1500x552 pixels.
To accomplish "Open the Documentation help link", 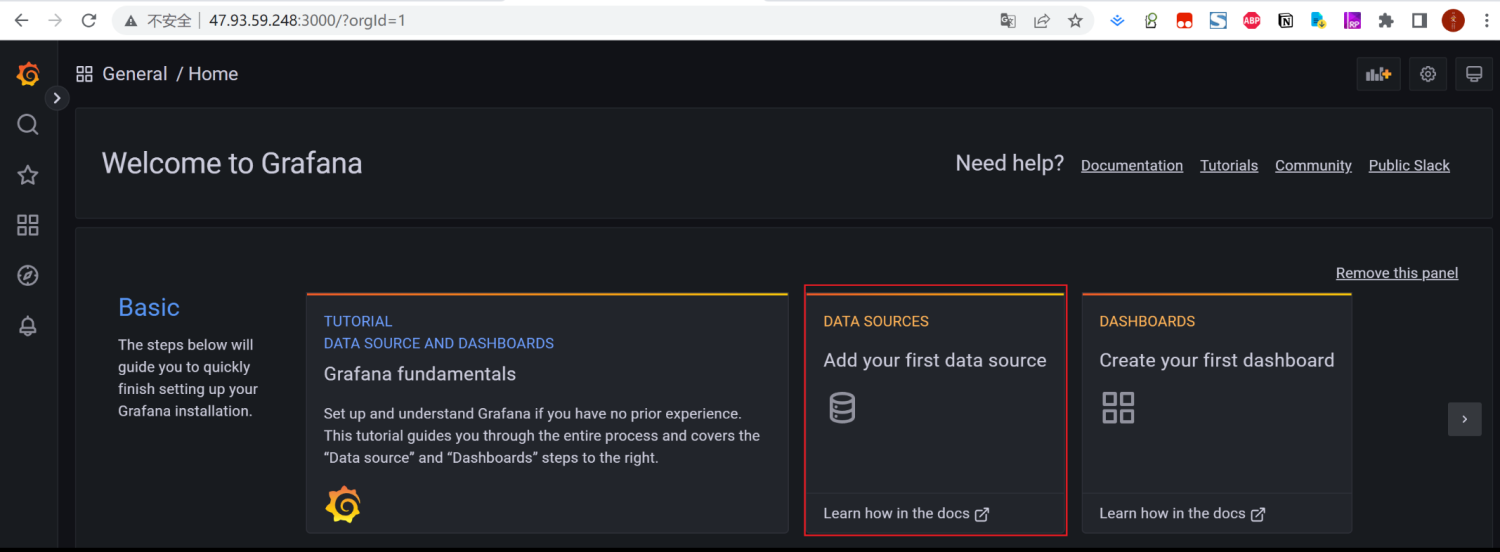I will tap(1132, 166).
